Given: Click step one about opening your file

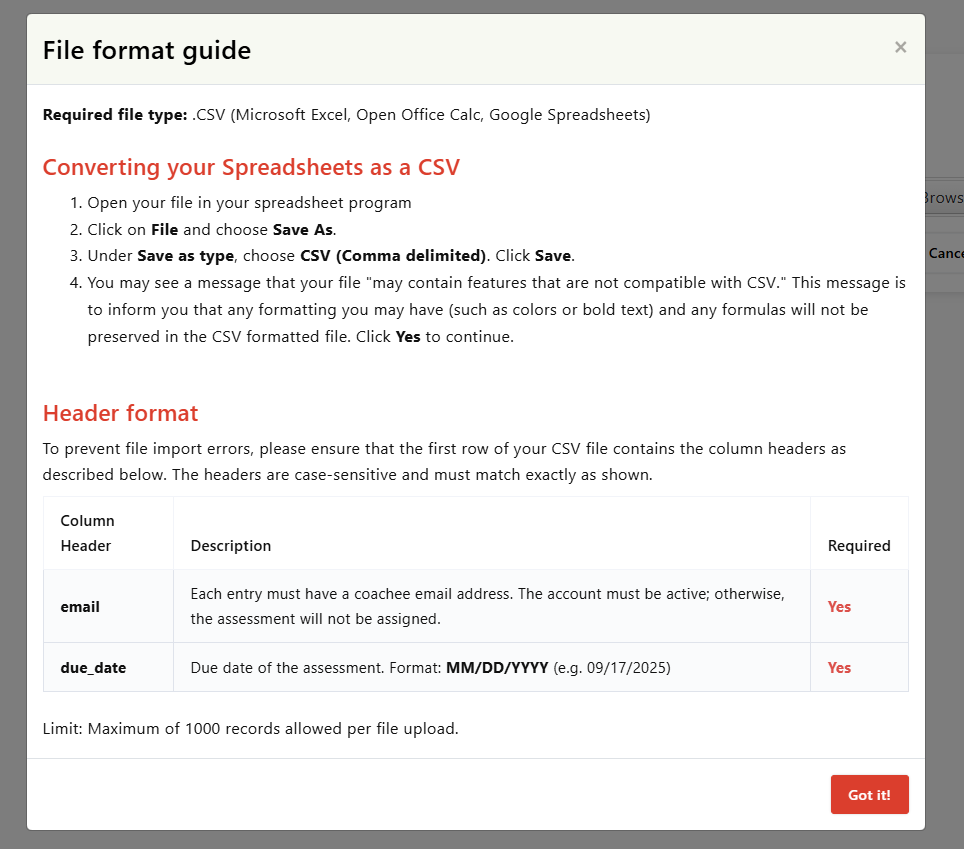Looking at the screenshot, I should (249, 202).
